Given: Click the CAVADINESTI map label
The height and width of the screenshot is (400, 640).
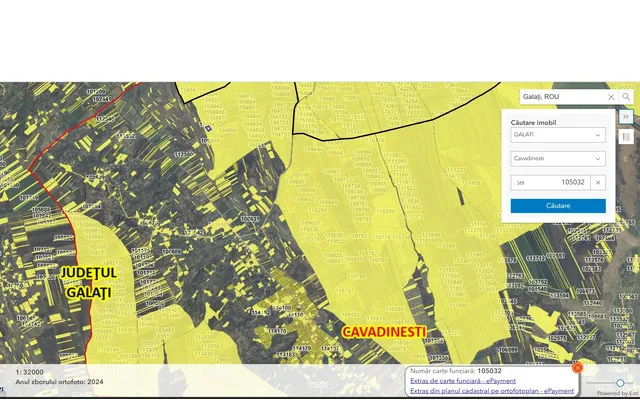Looking at the screenshot, I should tap(384, 330).
